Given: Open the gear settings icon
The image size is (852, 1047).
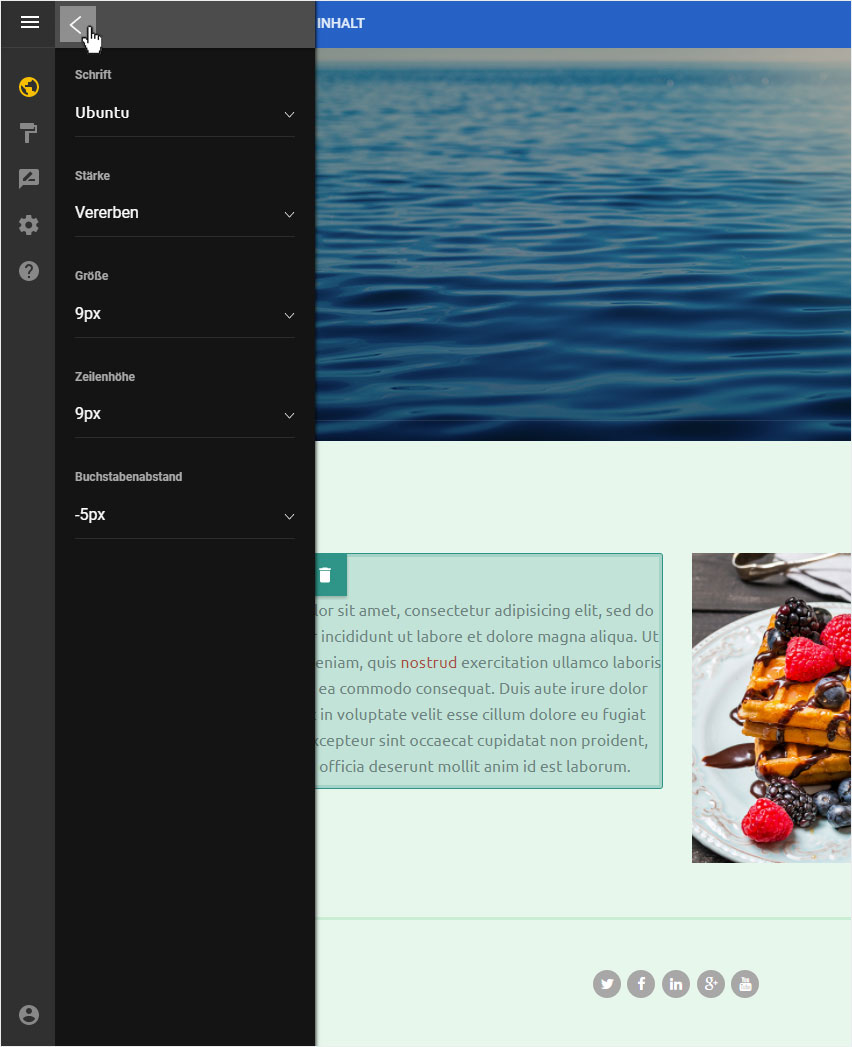Looking at the screenshot, I should 29,225.
